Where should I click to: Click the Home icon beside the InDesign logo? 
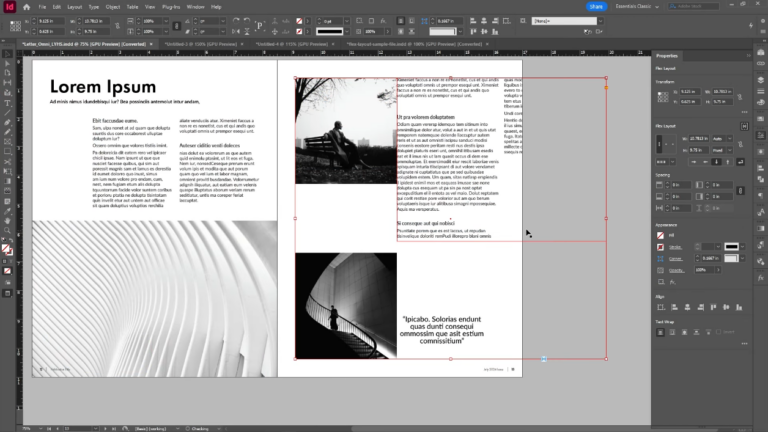[26, 7]
